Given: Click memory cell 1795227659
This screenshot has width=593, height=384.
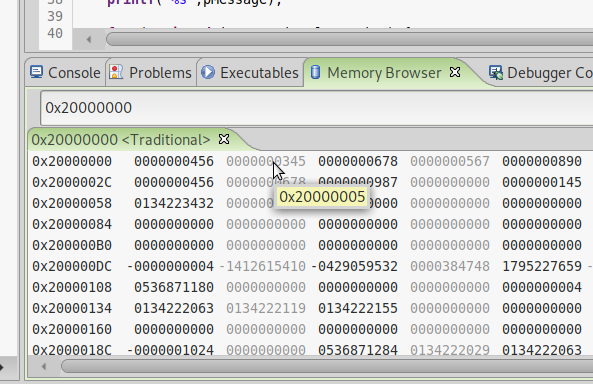Looking at the screenshot, I should 542,266.
